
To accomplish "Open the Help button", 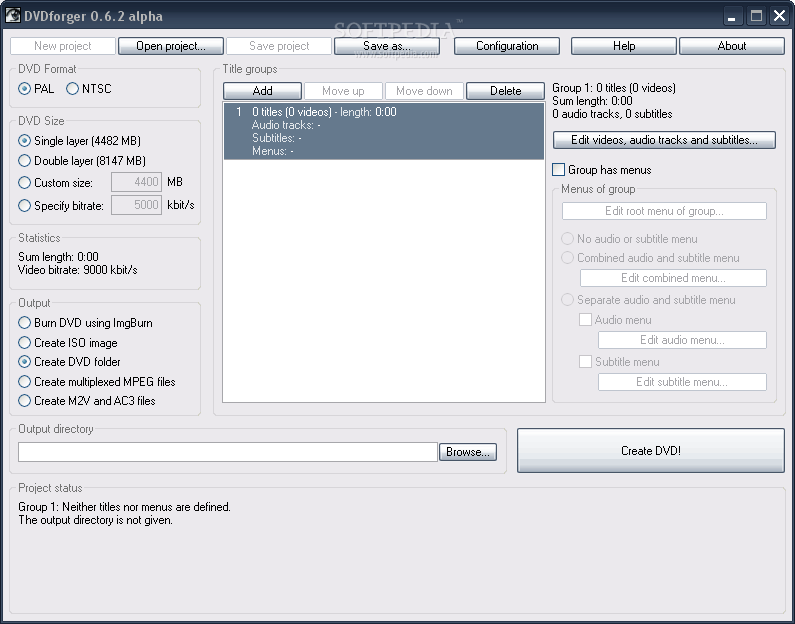I will (624, 46).
